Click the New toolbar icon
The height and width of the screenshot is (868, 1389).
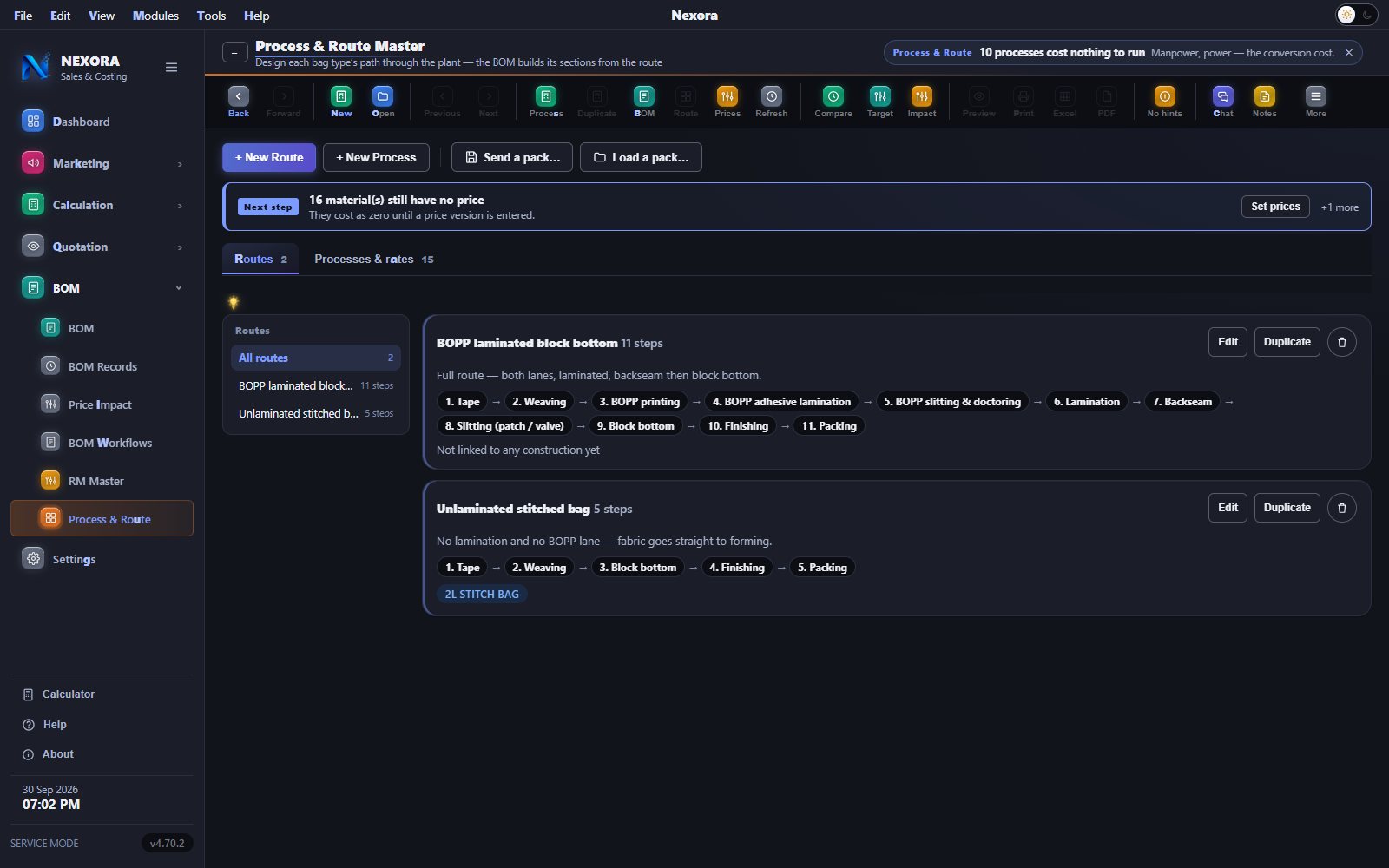(341, 102)
